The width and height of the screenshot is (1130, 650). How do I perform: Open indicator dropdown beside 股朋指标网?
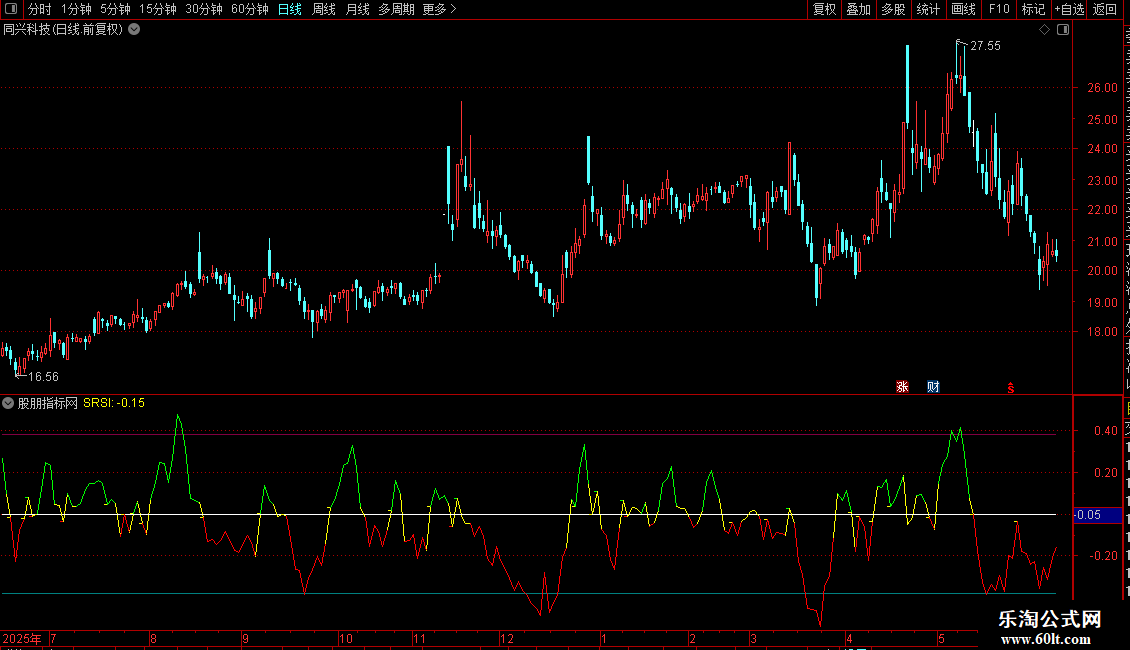8,403
